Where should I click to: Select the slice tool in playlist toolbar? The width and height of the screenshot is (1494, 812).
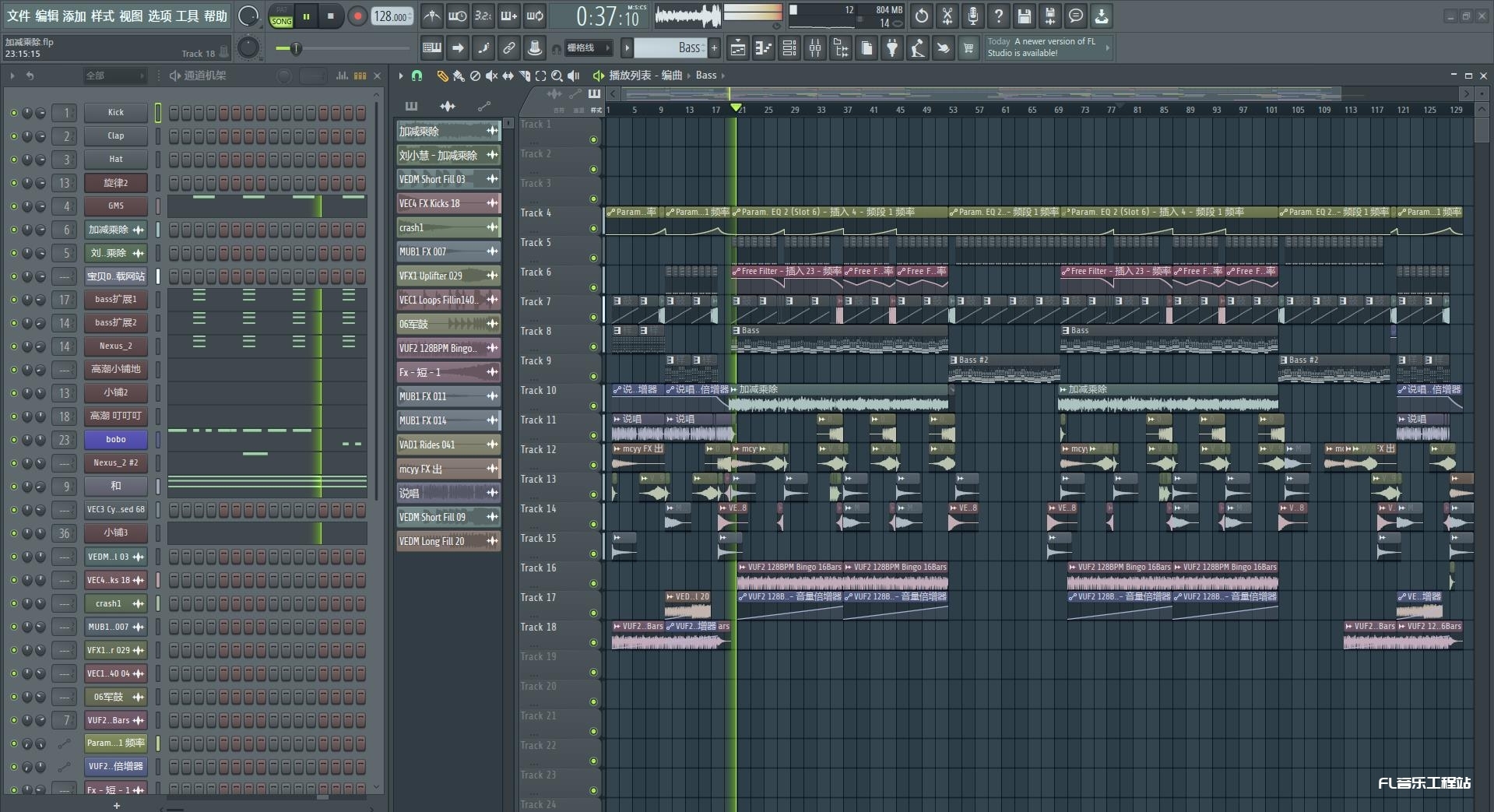[524, 76]
